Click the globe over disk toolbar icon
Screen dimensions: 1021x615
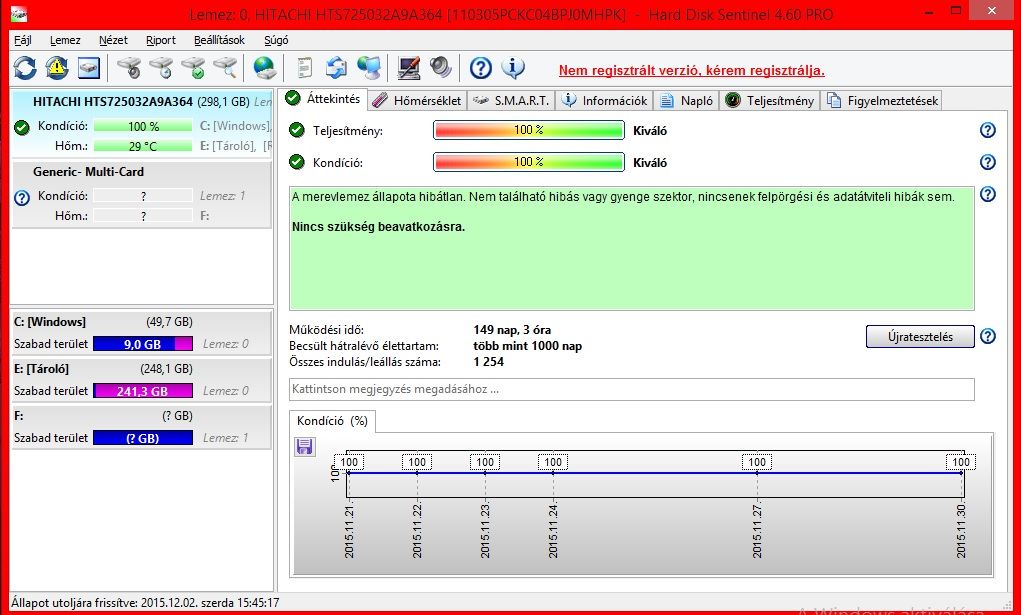pos(264,68)
